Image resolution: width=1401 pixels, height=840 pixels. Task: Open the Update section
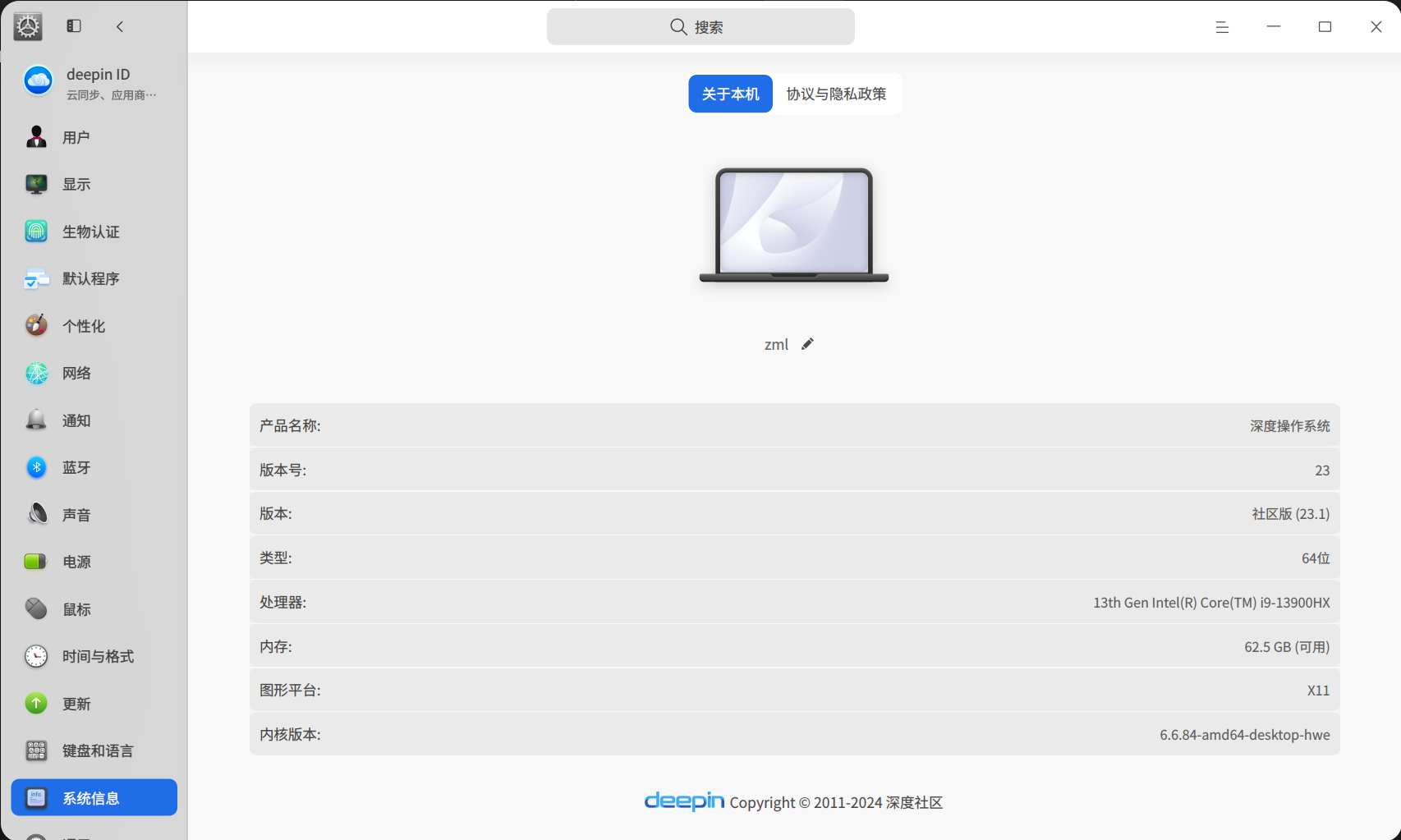click(x=76, y=704)
